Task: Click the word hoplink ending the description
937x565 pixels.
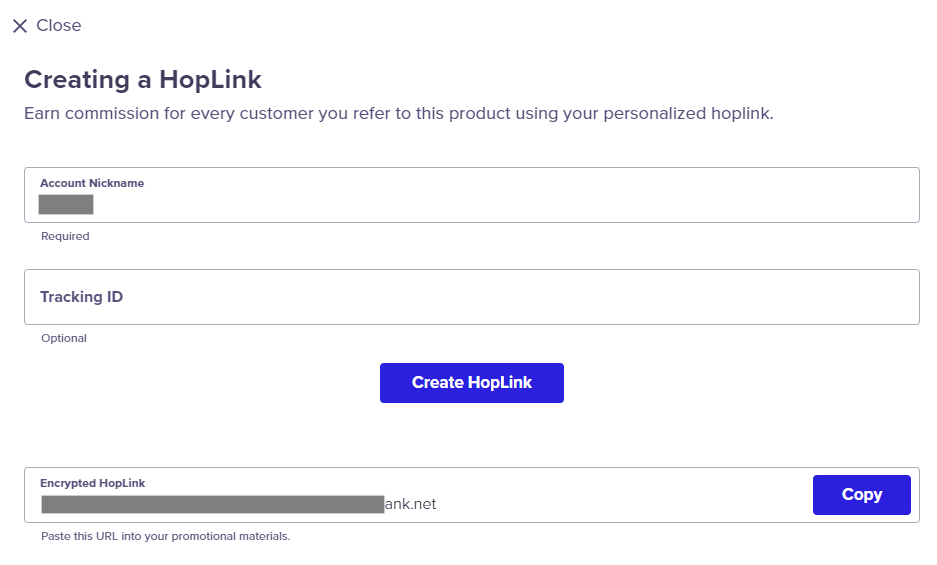Action: click(x=742, y=114)
